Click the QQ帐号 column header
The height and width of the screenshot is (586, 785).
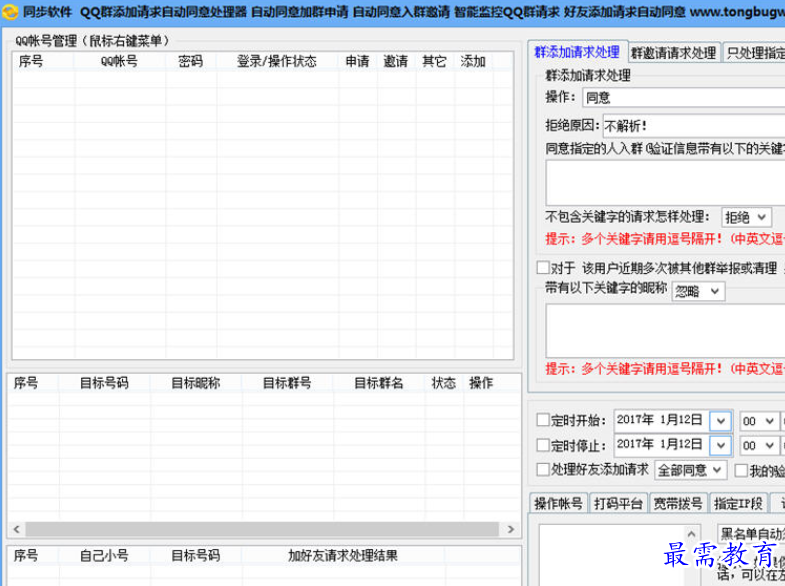tap(120, 62)
